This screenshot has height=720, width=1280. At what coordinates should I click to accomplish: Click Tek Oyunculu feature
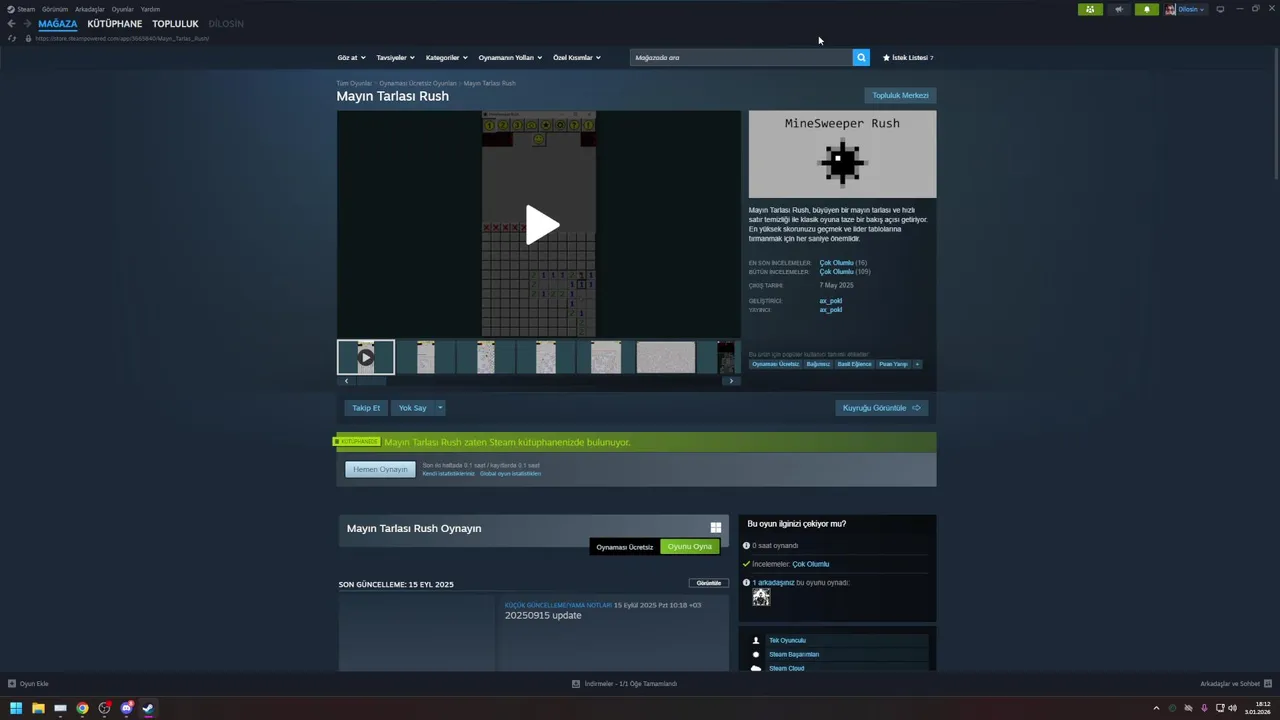(787, 640)
